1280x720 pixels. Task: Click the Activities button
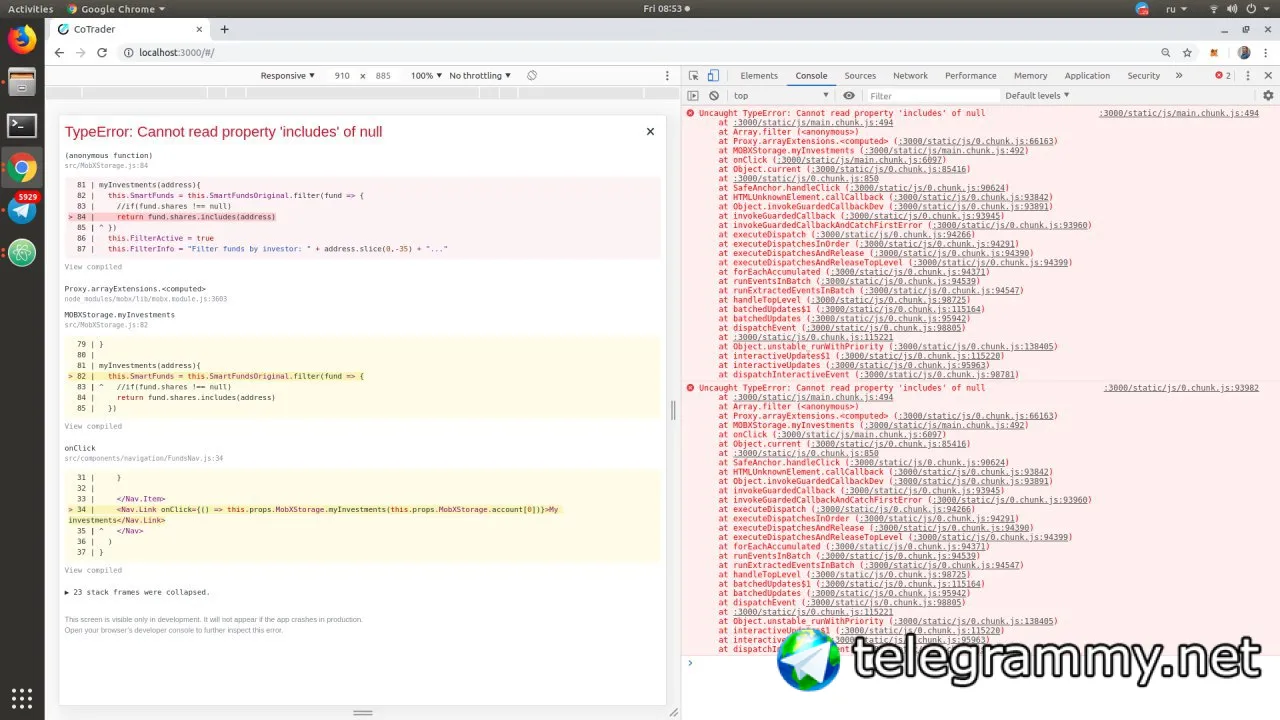(x=30, y=9)
